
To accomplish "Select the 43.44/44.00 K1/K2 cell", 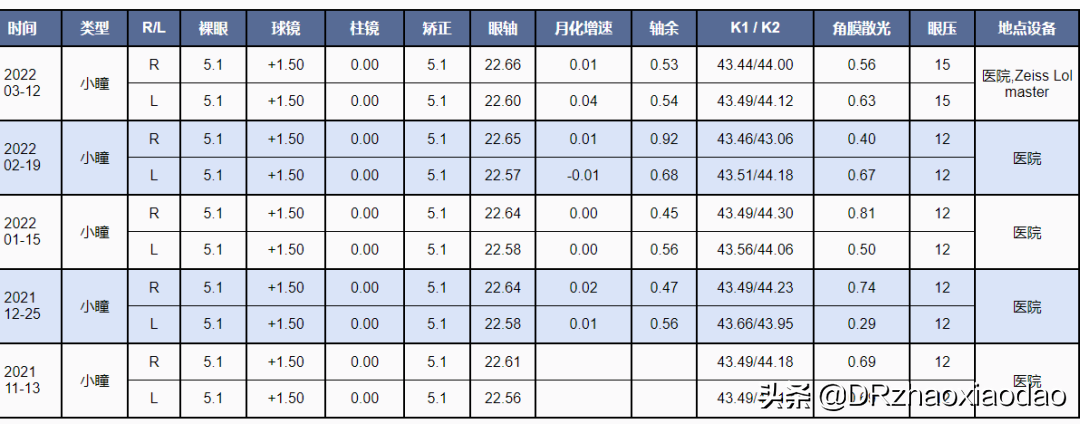I will [x=755, y=65].
